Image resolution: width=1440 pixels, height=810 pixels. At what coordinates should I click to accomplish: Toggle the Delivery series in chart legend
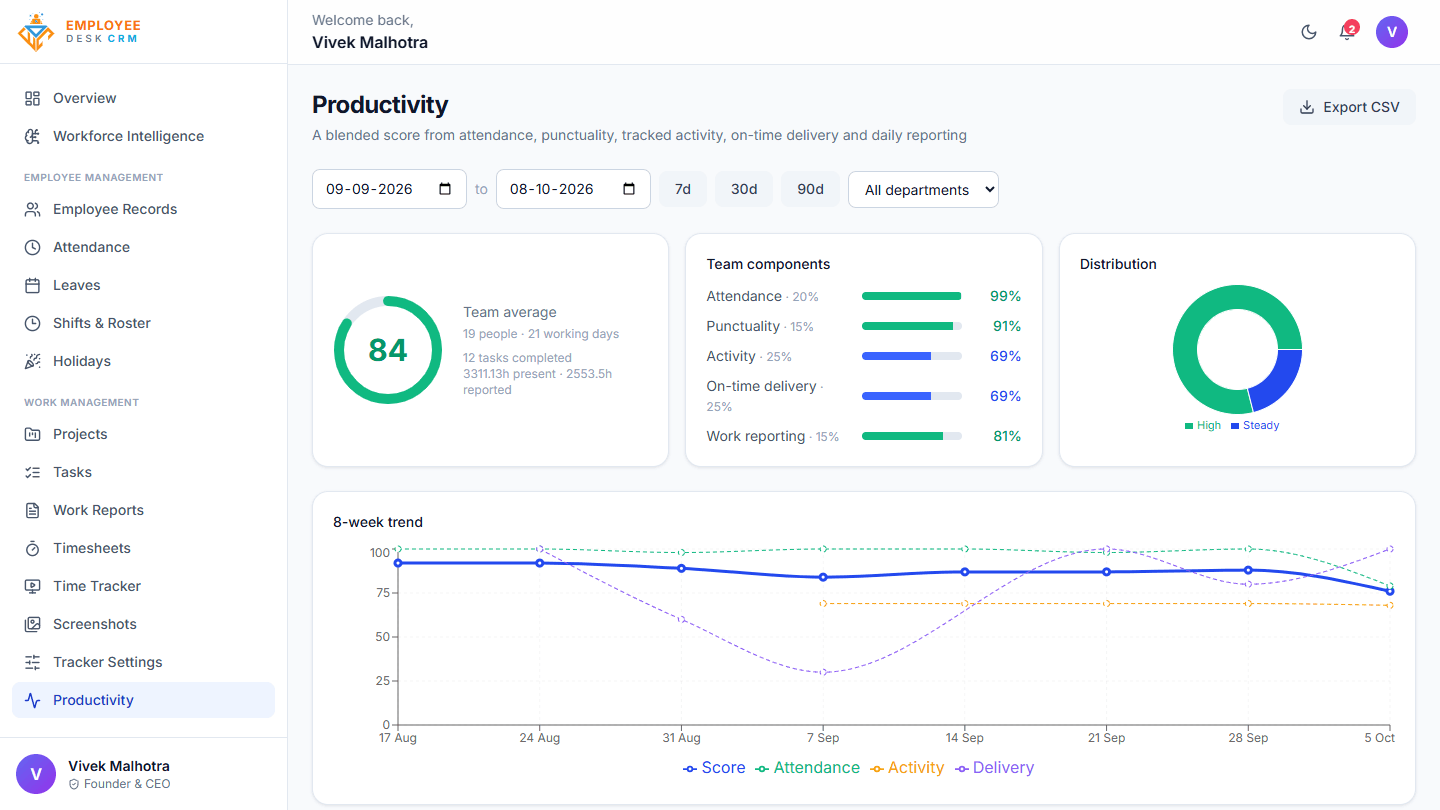[x=994, y=768]
